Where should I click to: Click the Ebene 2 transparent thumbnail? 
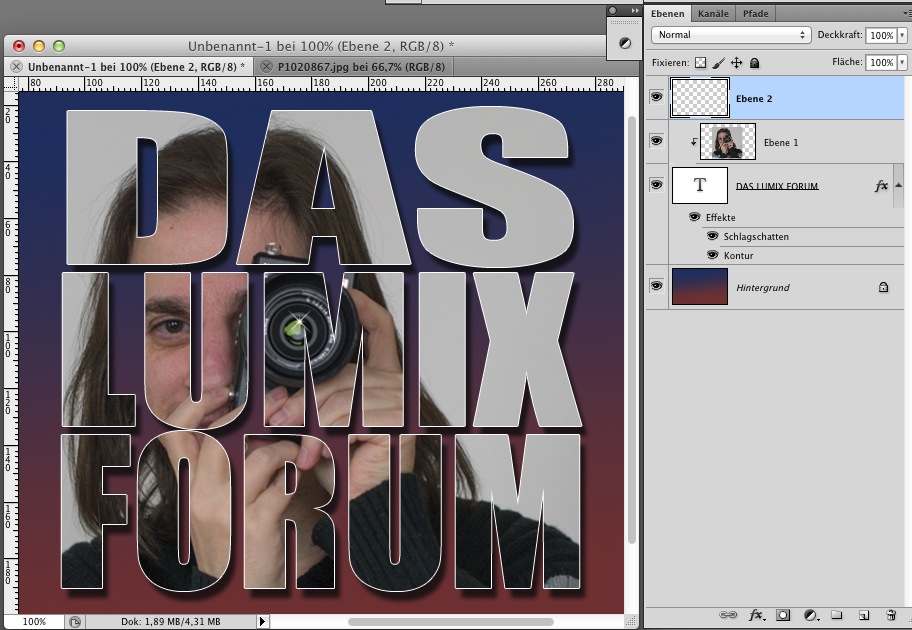[700, 98]
